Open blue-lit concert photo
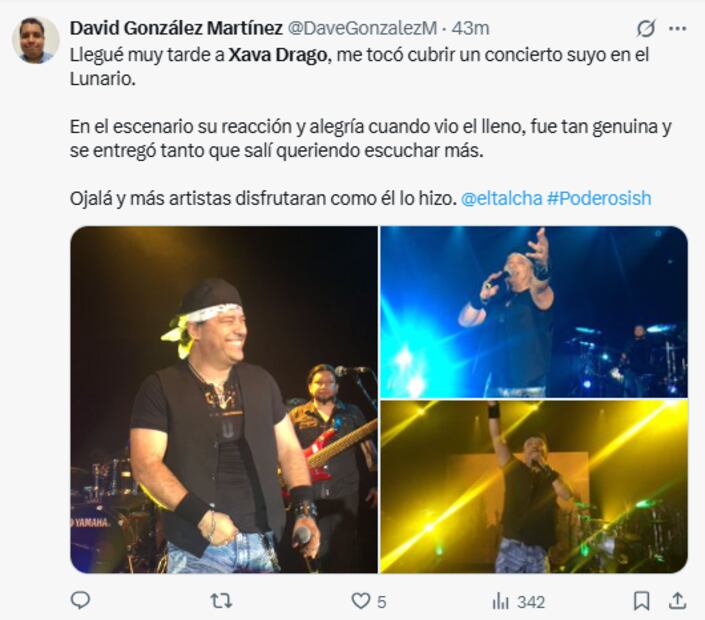The width and height of the screenshot is (705, 620). pos(534,312)
